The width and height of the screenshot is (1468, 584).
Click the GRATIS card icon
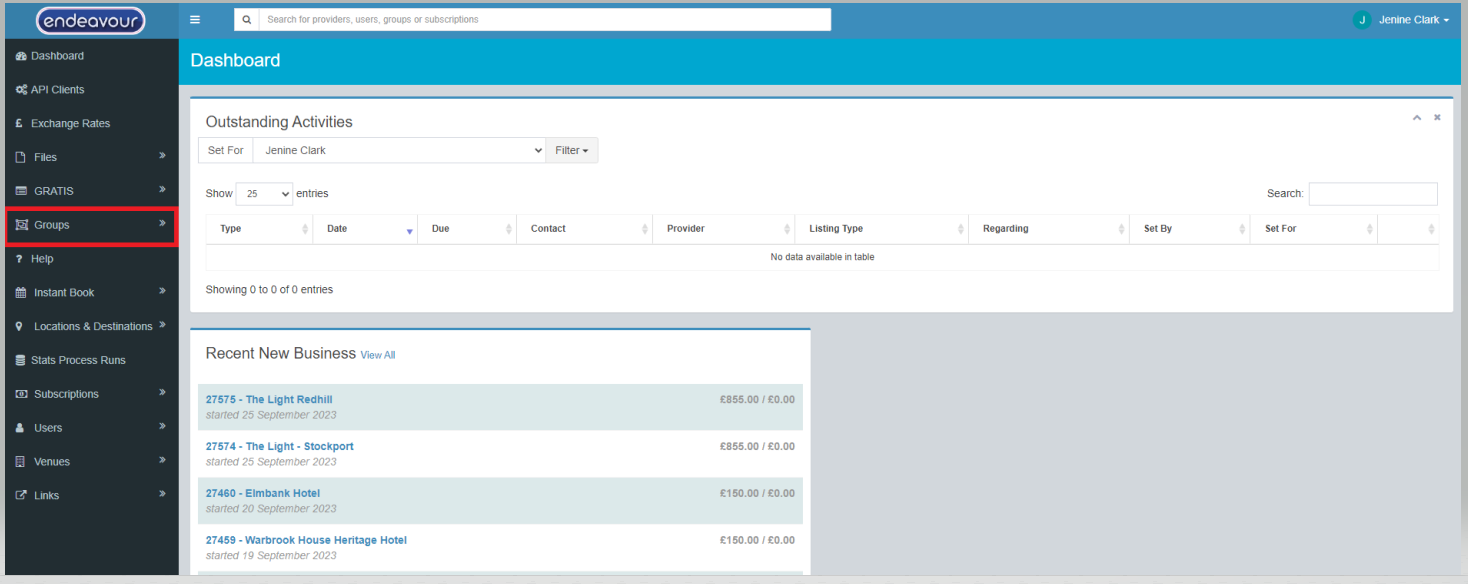(x=21, y=191)
